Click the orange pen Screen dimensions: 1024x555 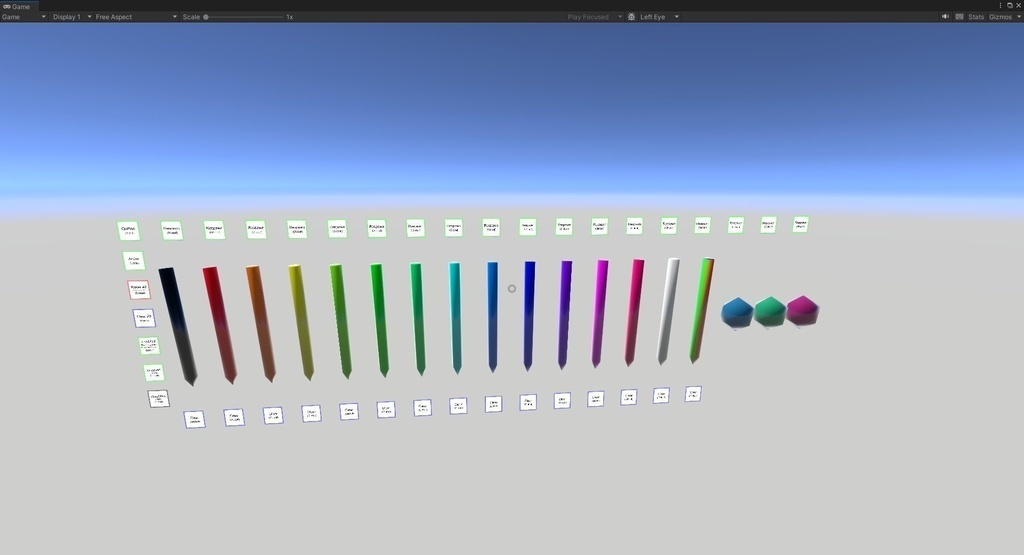[261, 323]
